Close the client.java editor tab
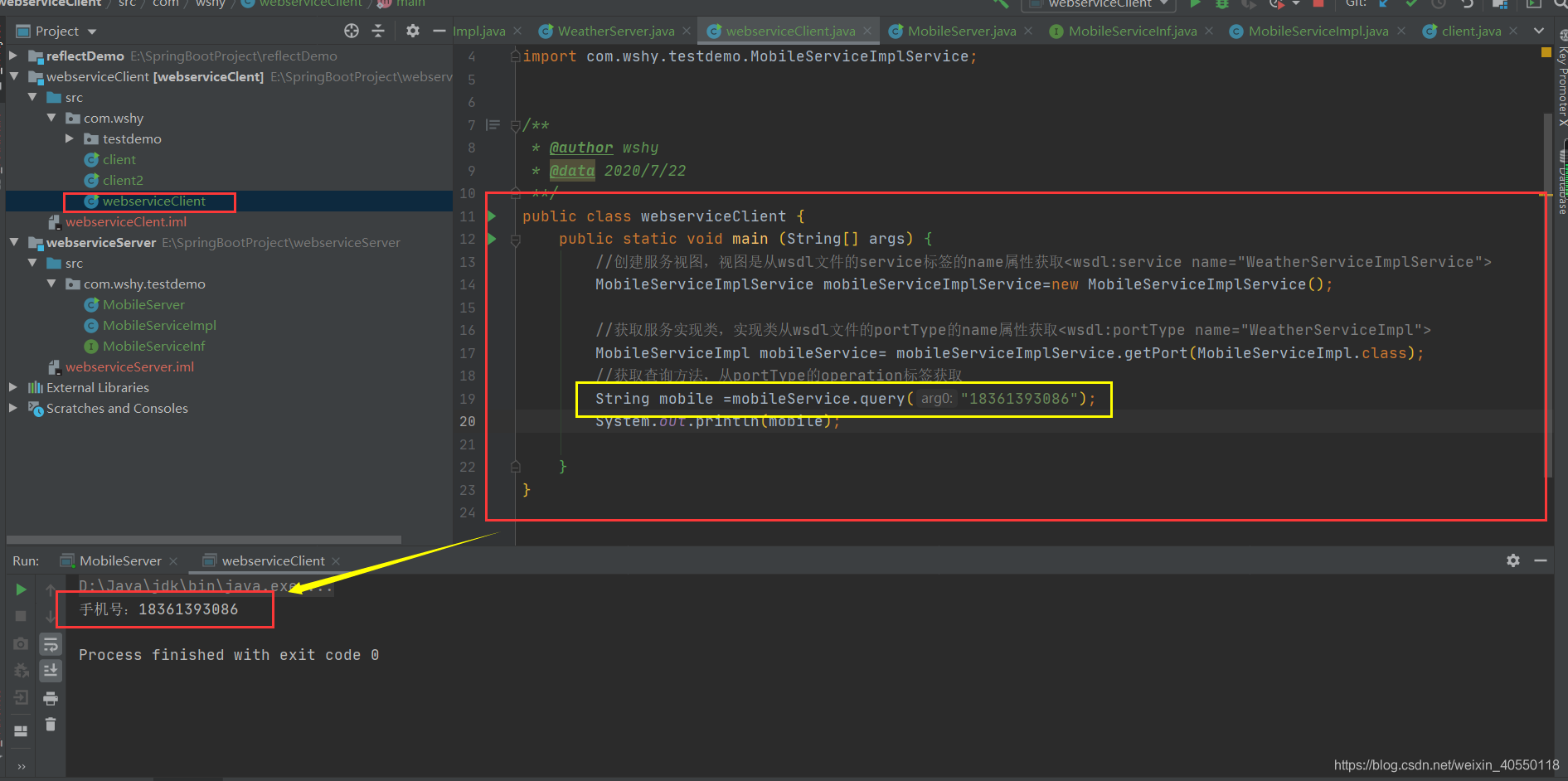 (1513, 31)
